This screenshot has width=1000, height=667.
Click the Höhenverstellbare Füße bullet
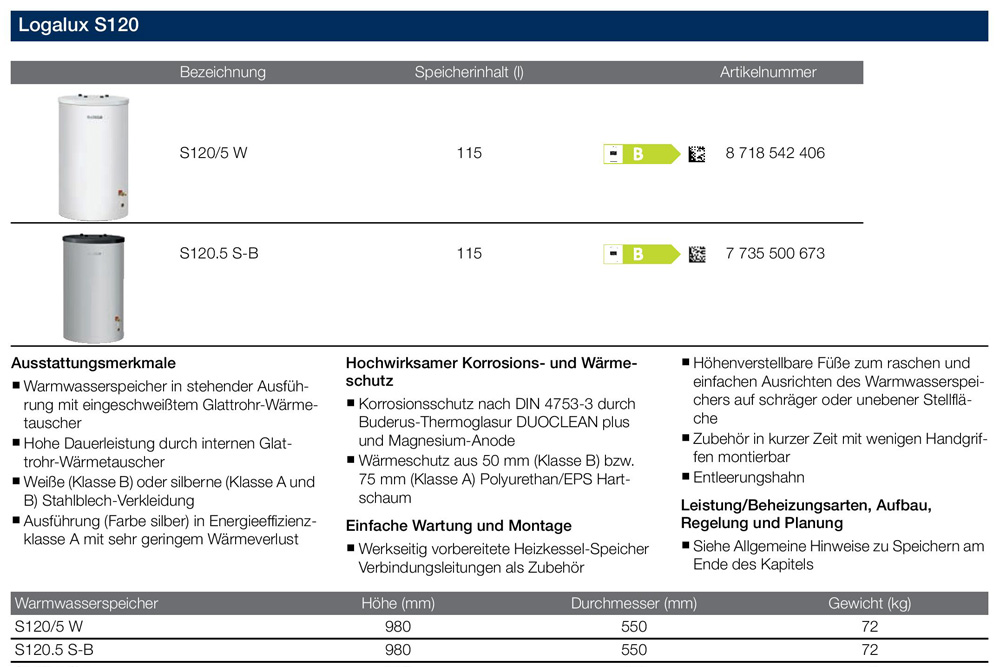(x=832, y=391)
